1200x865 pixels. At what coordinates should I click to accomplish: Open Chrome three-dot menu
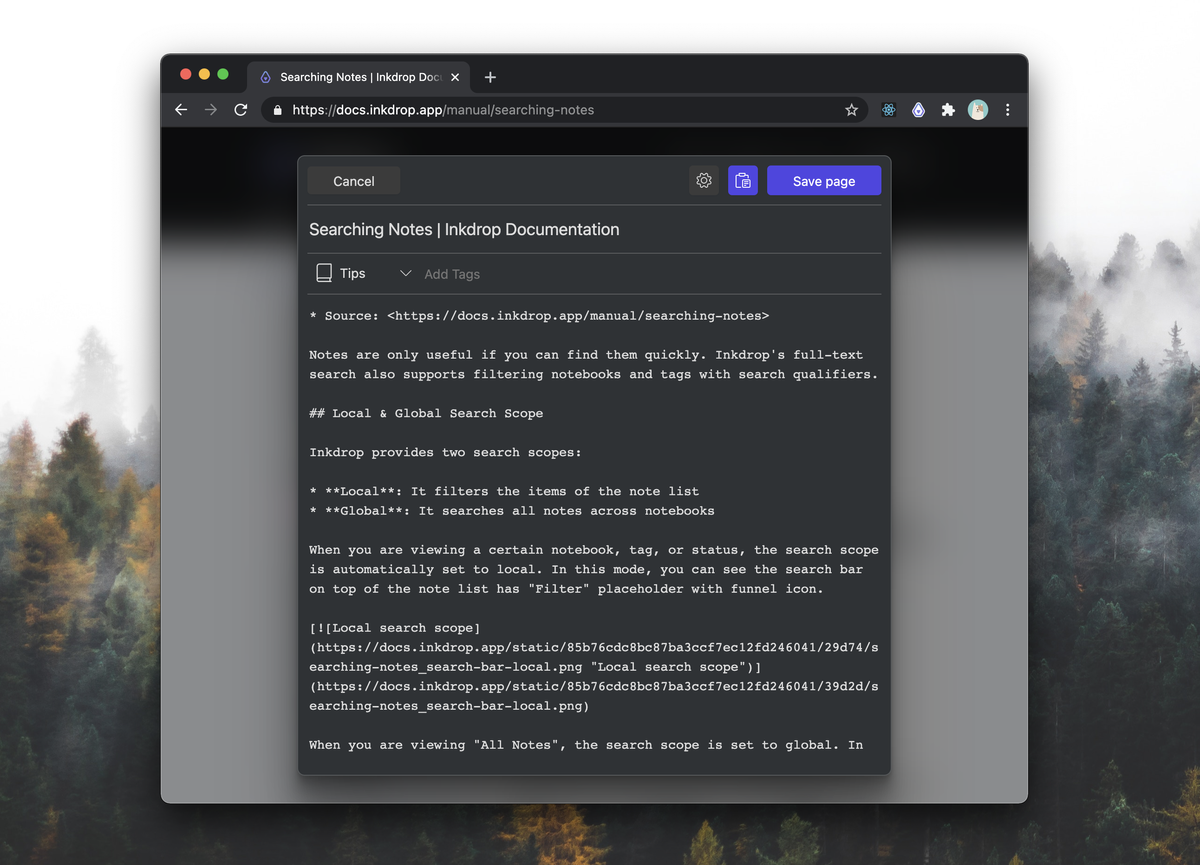[1007, 110]
